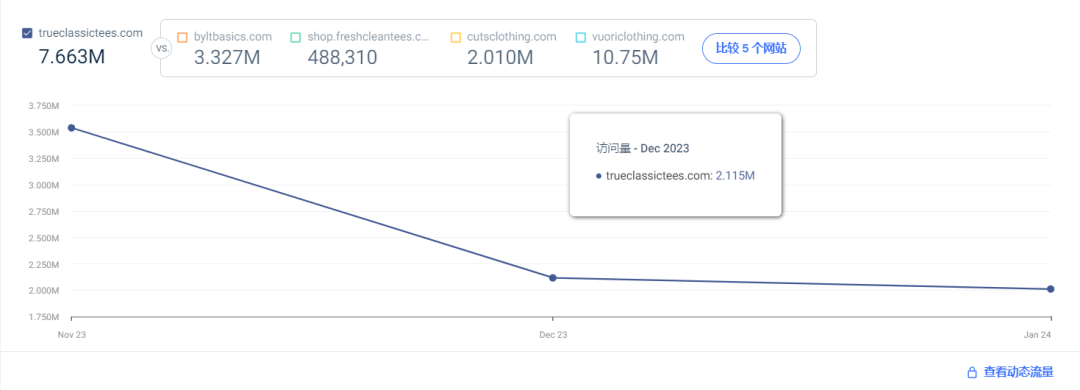Click the VS. circle badge

pos(160,49)
